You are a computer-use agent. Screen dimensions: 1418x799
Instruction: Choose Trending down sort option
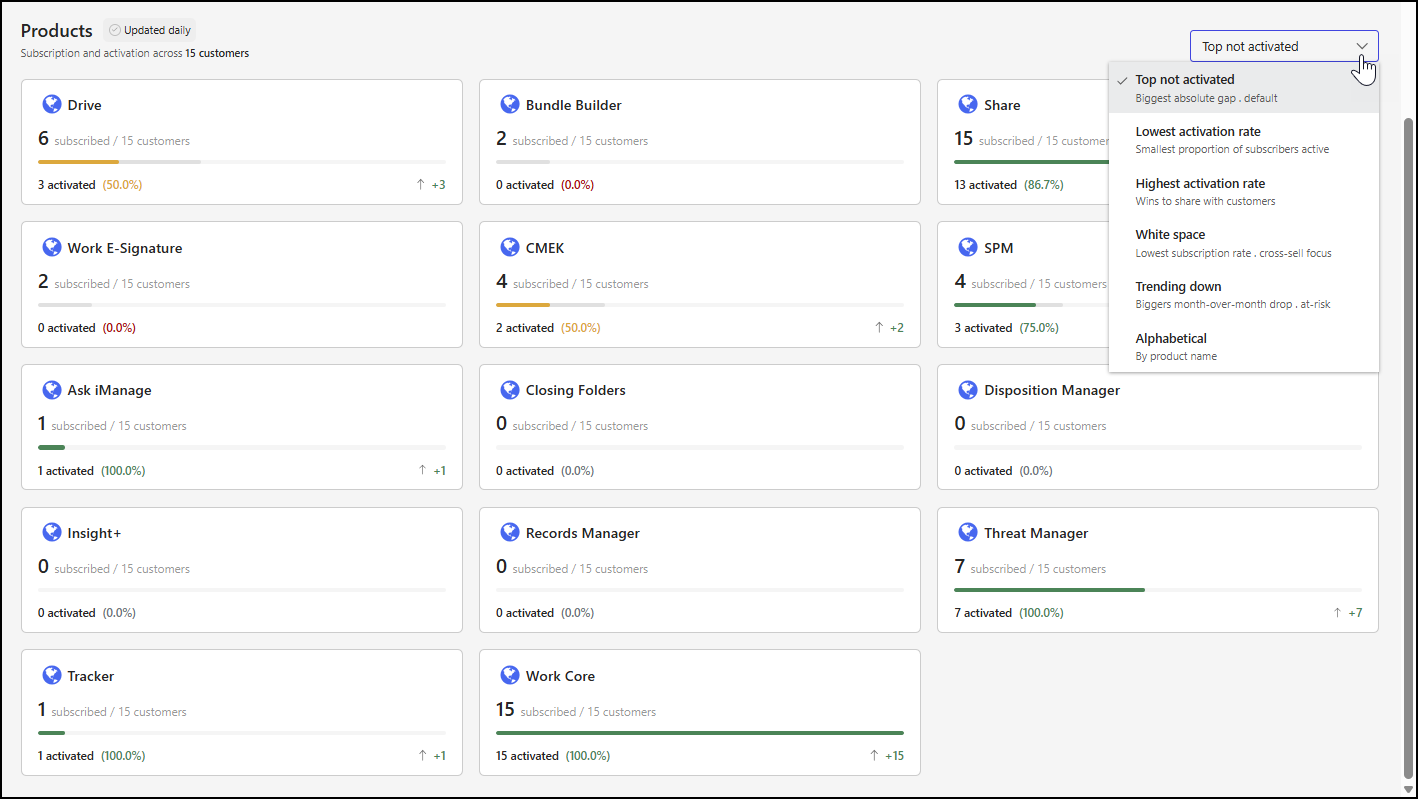(1244, 295)
